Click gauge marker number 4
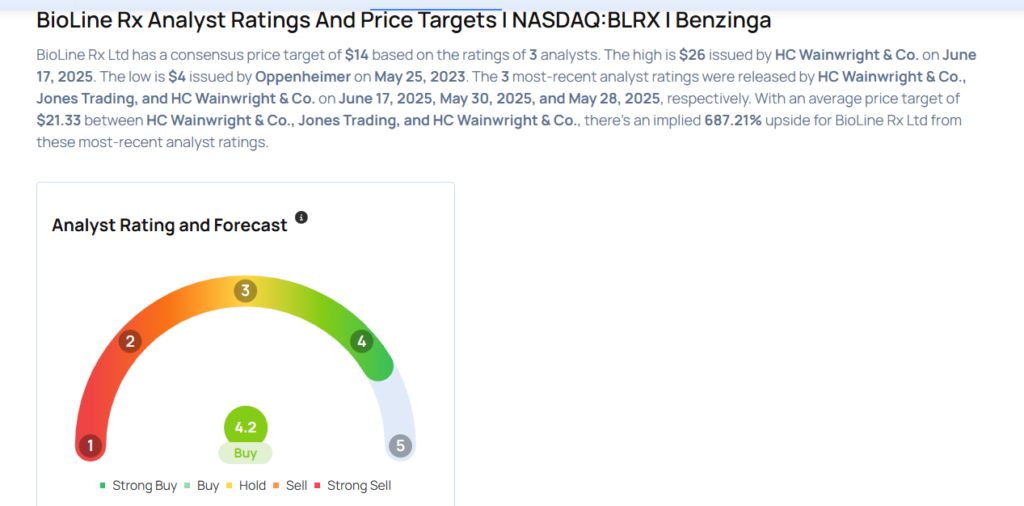The width and height of the screenshot is (1024, 506). pyautogui.click(x=362, y=342)
